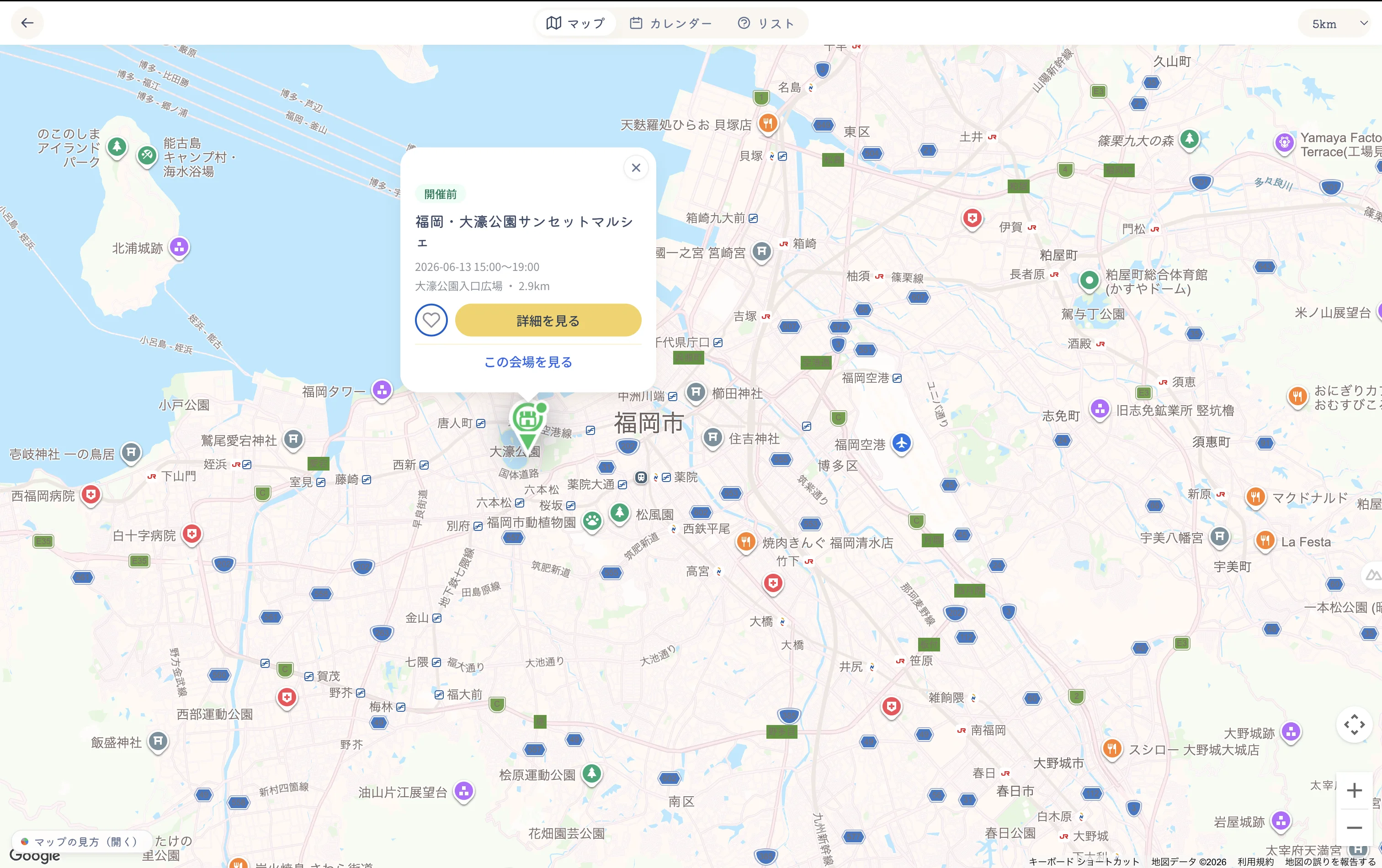
Task: Switch to the マップ tab
Action: pos(576,23)
